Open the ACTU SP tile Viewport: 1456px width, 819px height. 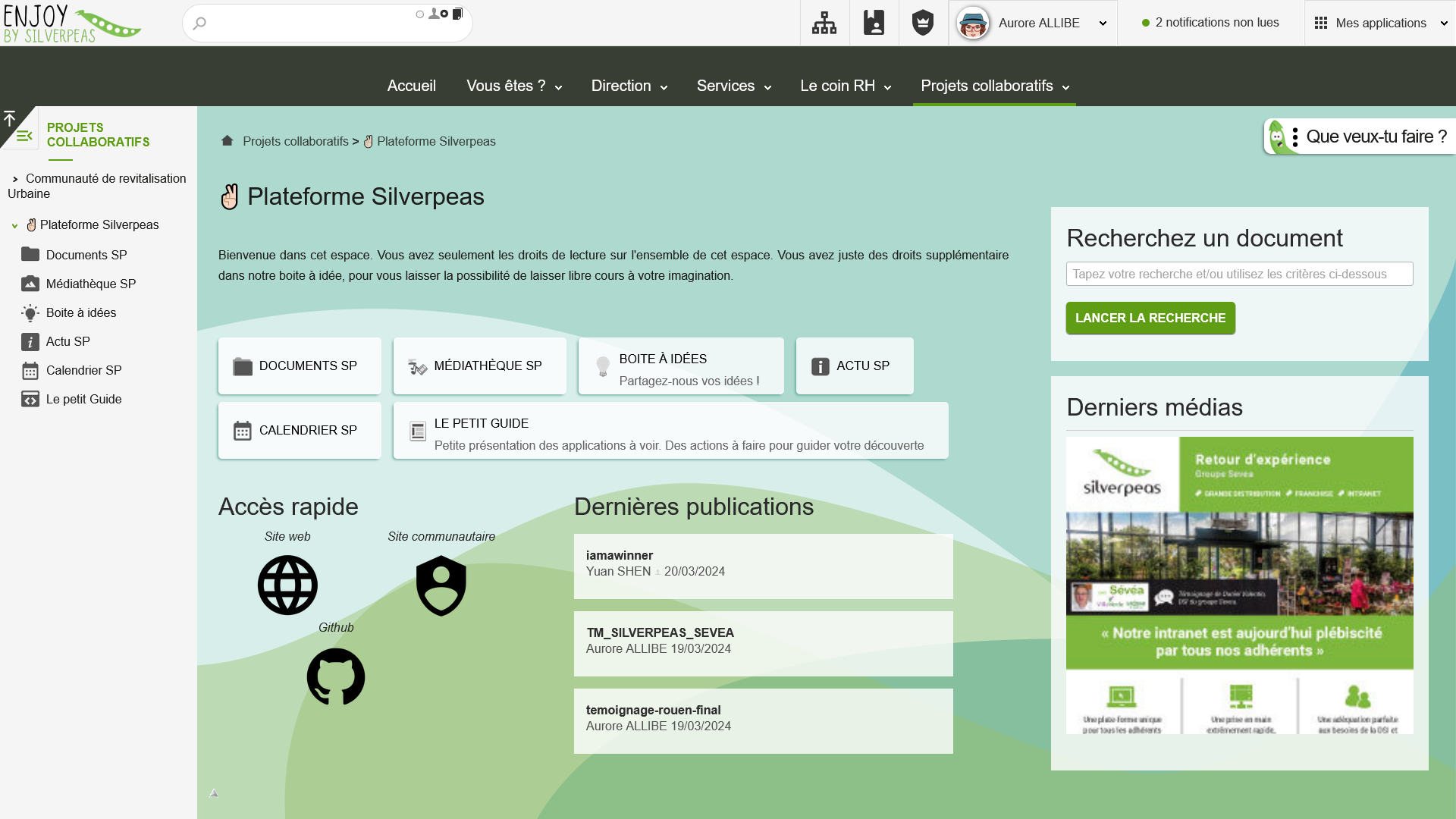[855, 366]
